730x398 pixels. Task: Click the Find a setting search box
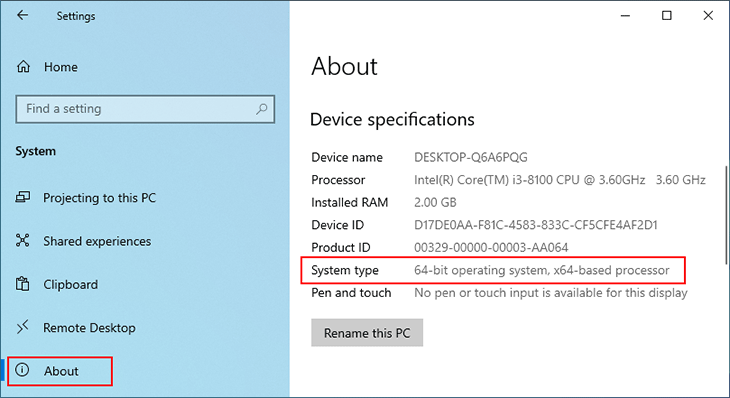[x=145, y=109]
